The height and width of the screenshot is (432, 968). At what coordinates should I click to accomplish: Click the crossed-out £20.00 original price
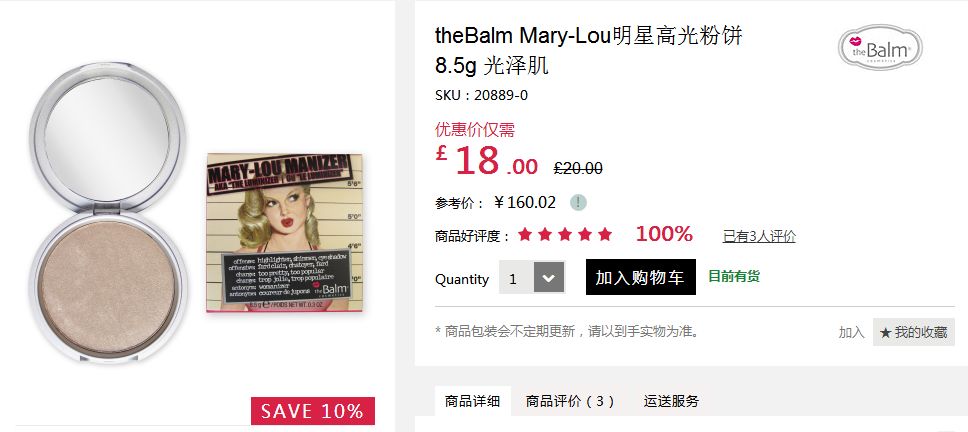578,168
